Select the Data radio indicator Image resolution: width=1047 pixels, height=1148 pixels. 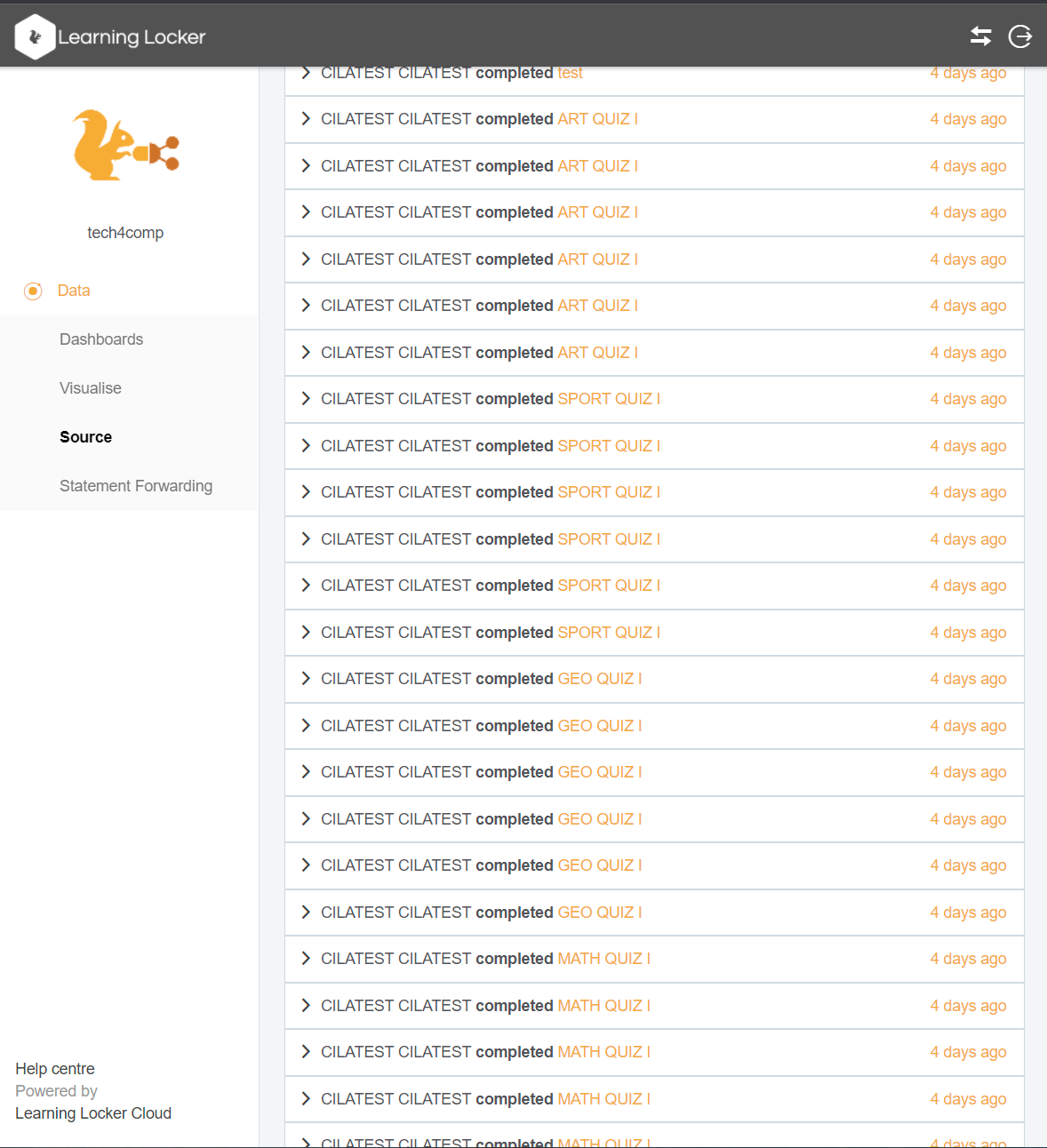pyautogui.click(x=33, y=291)
